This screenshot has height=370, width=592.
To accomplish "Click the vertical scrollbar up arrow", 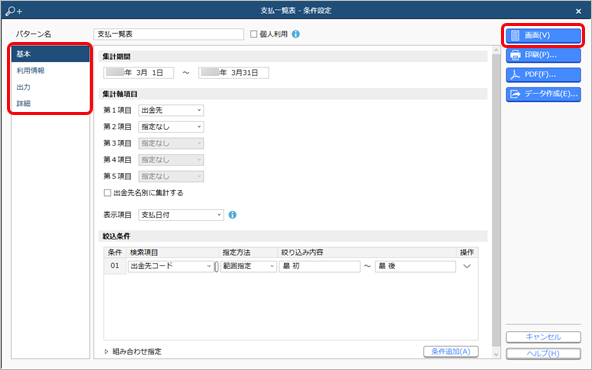I will click(x=496, y=50).
